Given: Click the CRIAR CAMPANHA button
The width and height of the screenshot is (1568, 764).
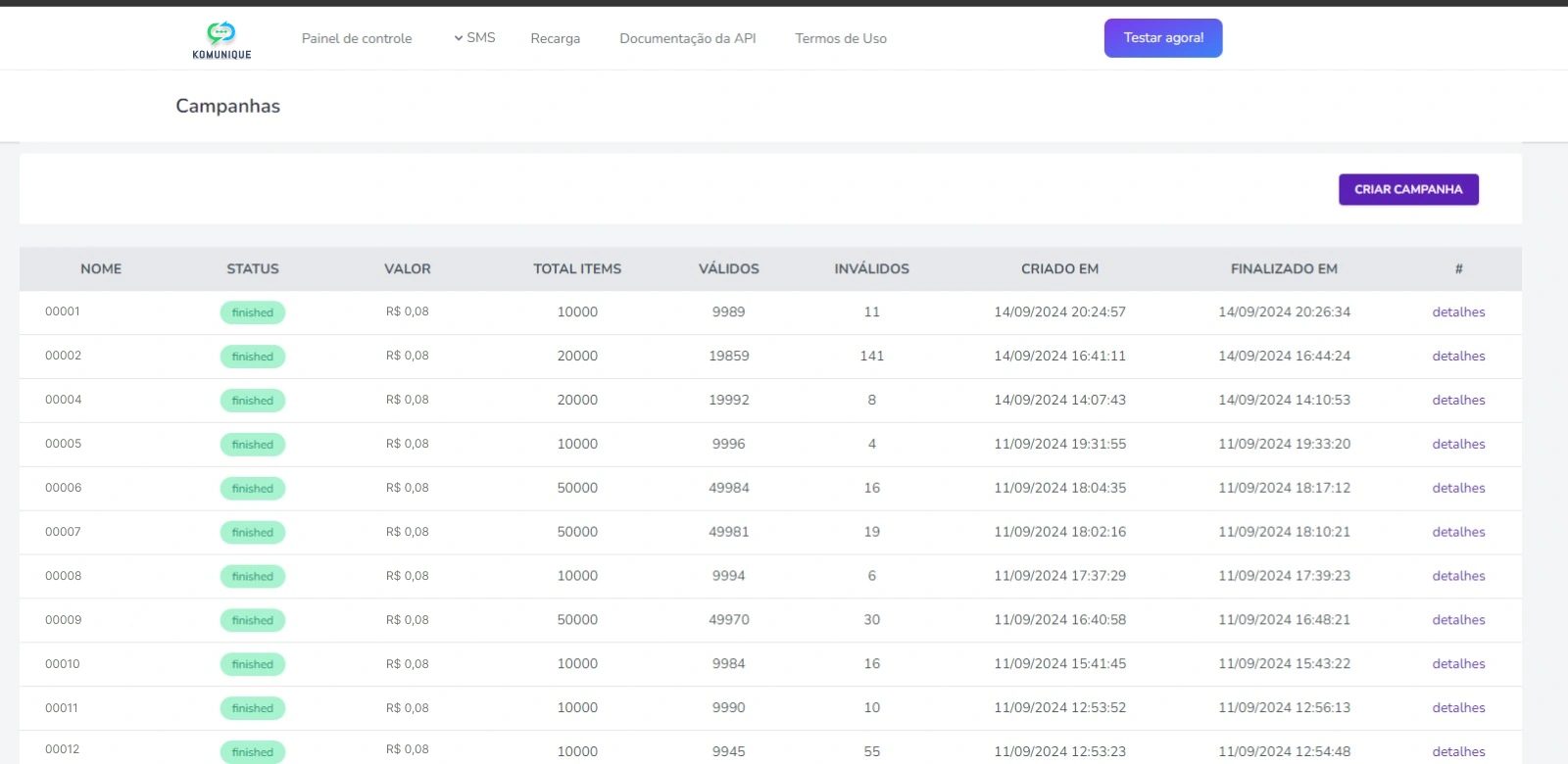Looking at the screenshot, I should tap(1408, 189).
